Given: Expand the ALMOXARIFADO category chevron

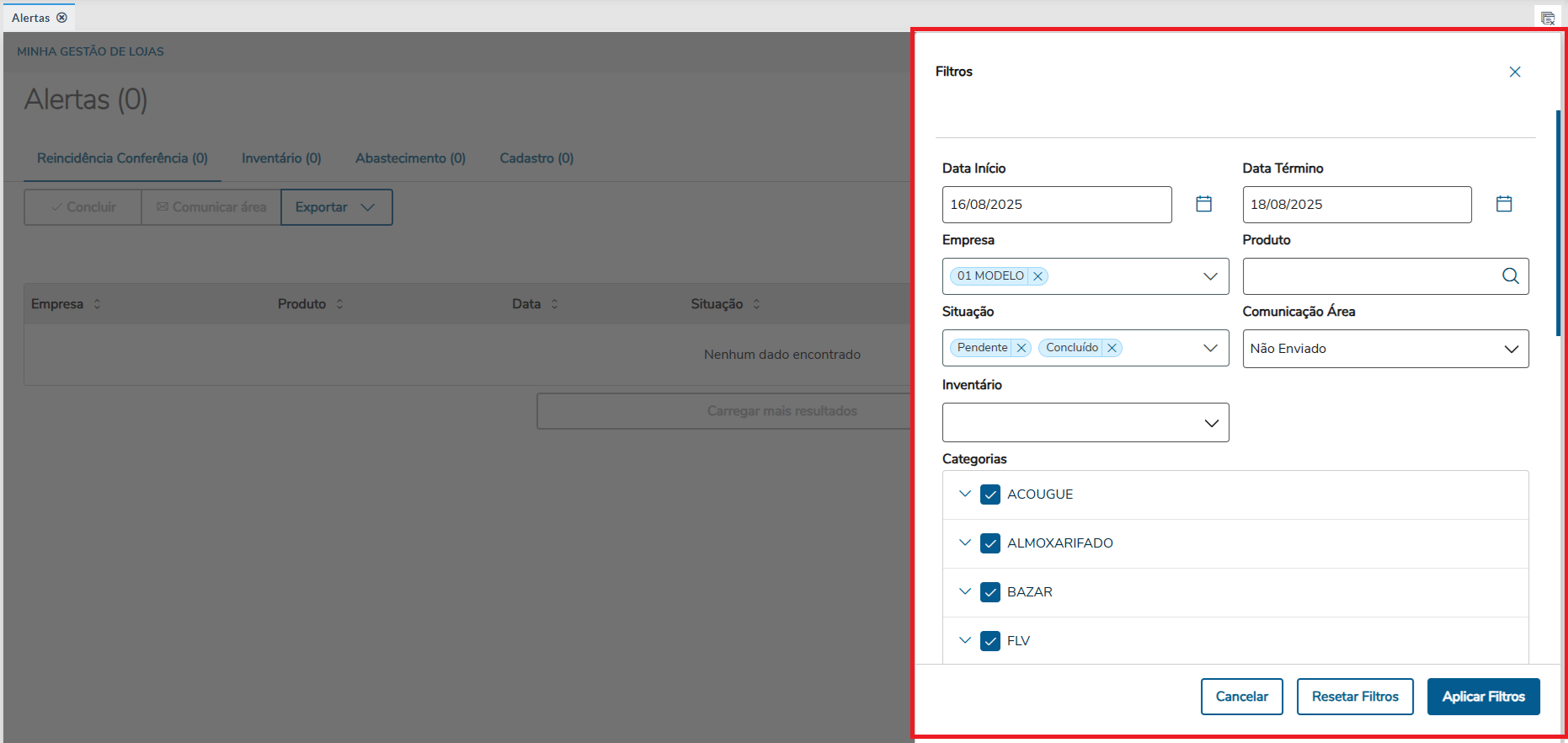Looking at the screenshot, I should click(x=965, y=543).
